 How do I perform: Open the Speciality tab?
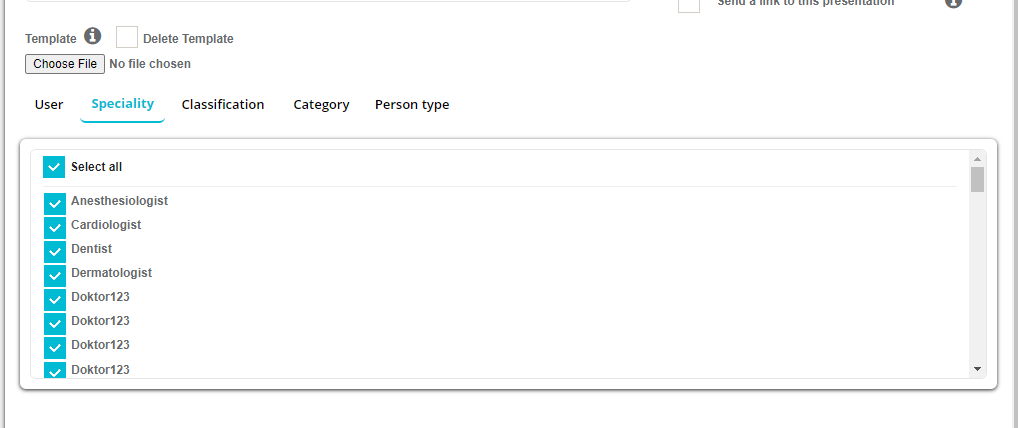click(x=122, y=104)
